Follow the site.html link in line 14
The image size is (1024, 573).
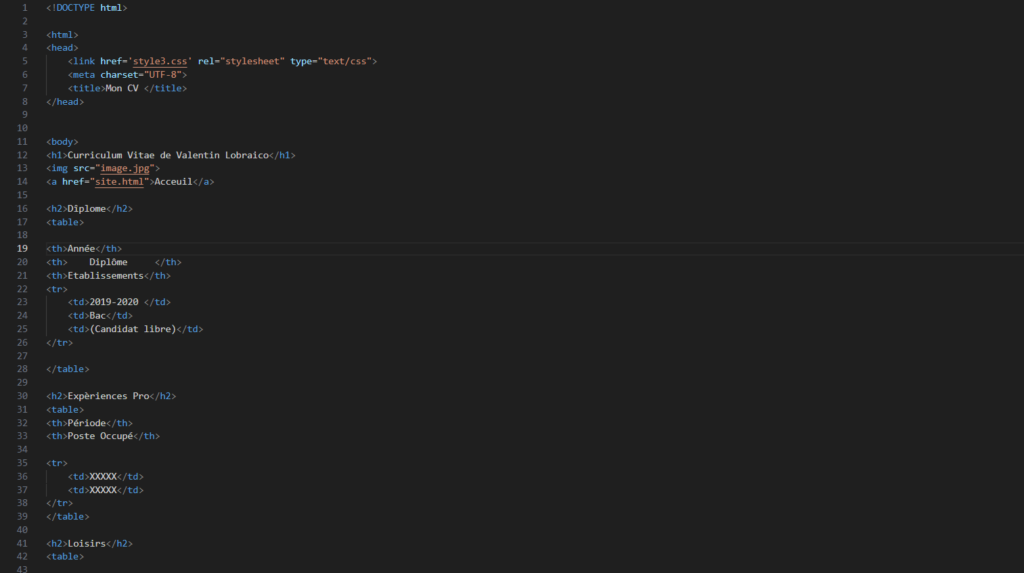[120, 182]
